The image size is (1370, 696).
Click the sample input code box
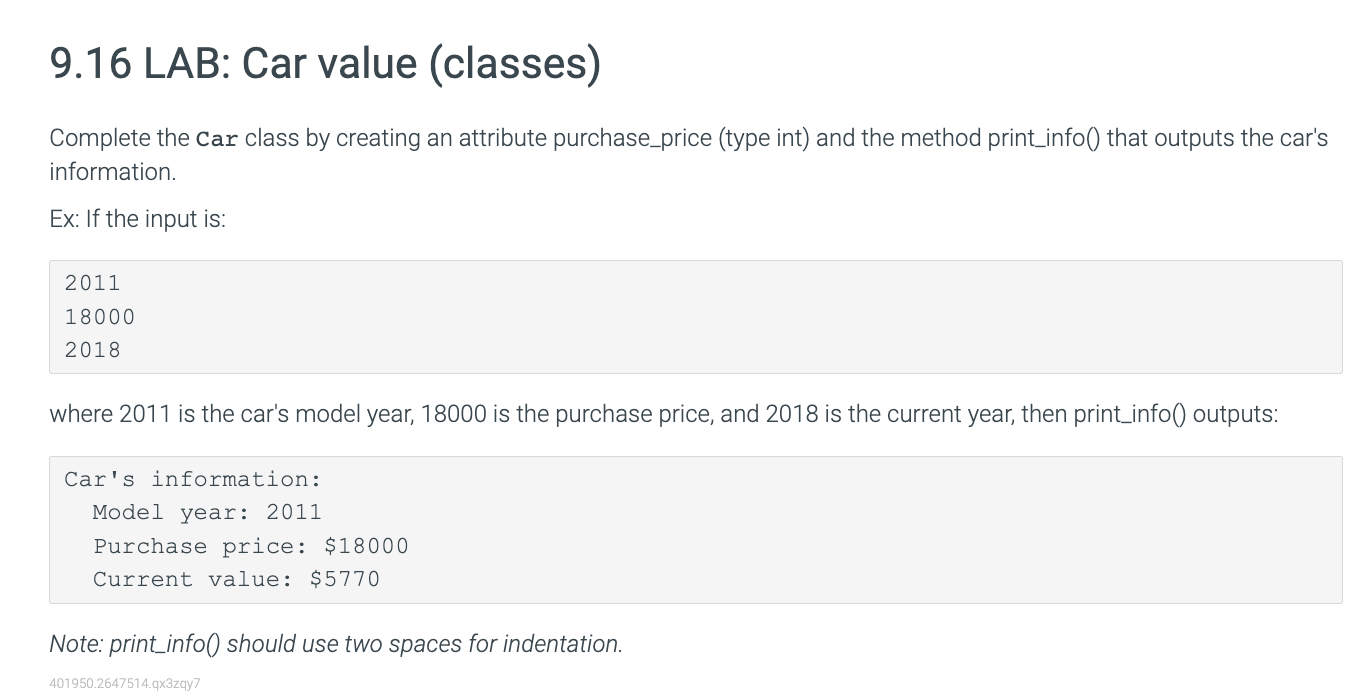pyautogui.click(x=695, y=317)
